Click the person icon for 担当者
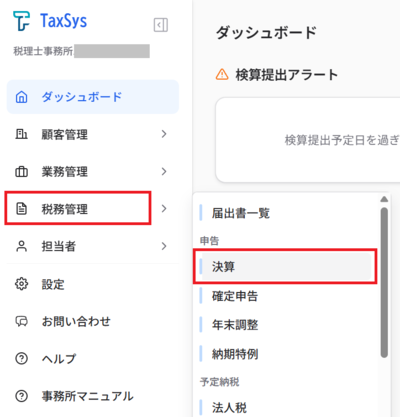400x417 pixels. click(22, 246)
